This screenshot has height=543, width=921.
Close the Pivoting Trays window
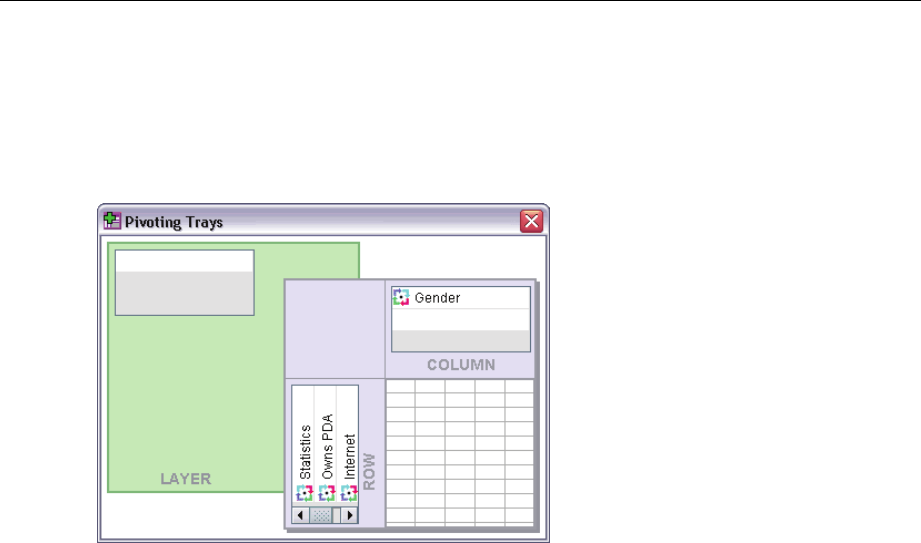pyautogui.click(x=531, y=222)
